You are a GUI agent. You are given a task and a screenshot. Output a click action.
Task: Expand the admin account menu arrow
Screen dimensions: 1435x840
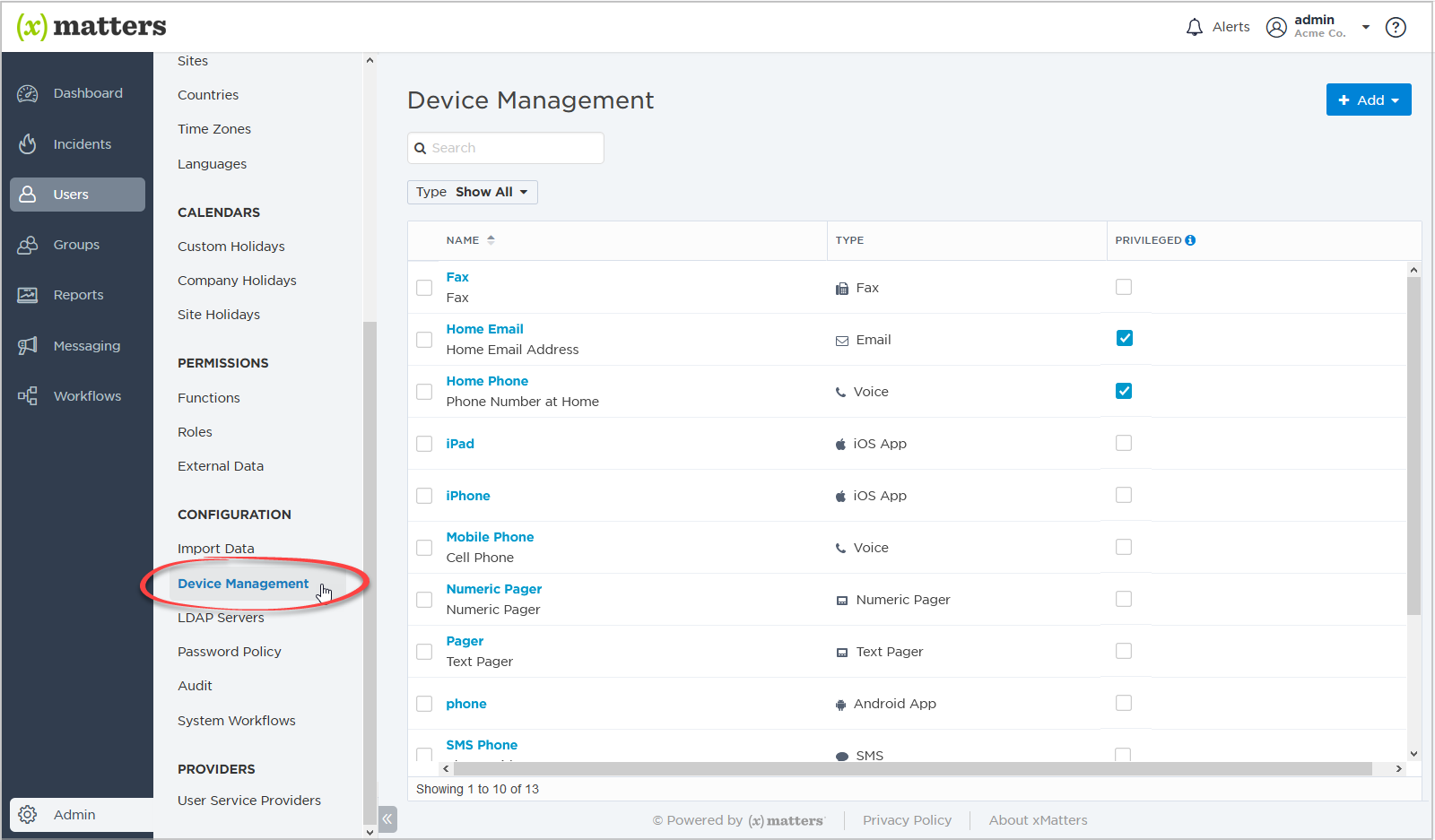point(1366,27)
